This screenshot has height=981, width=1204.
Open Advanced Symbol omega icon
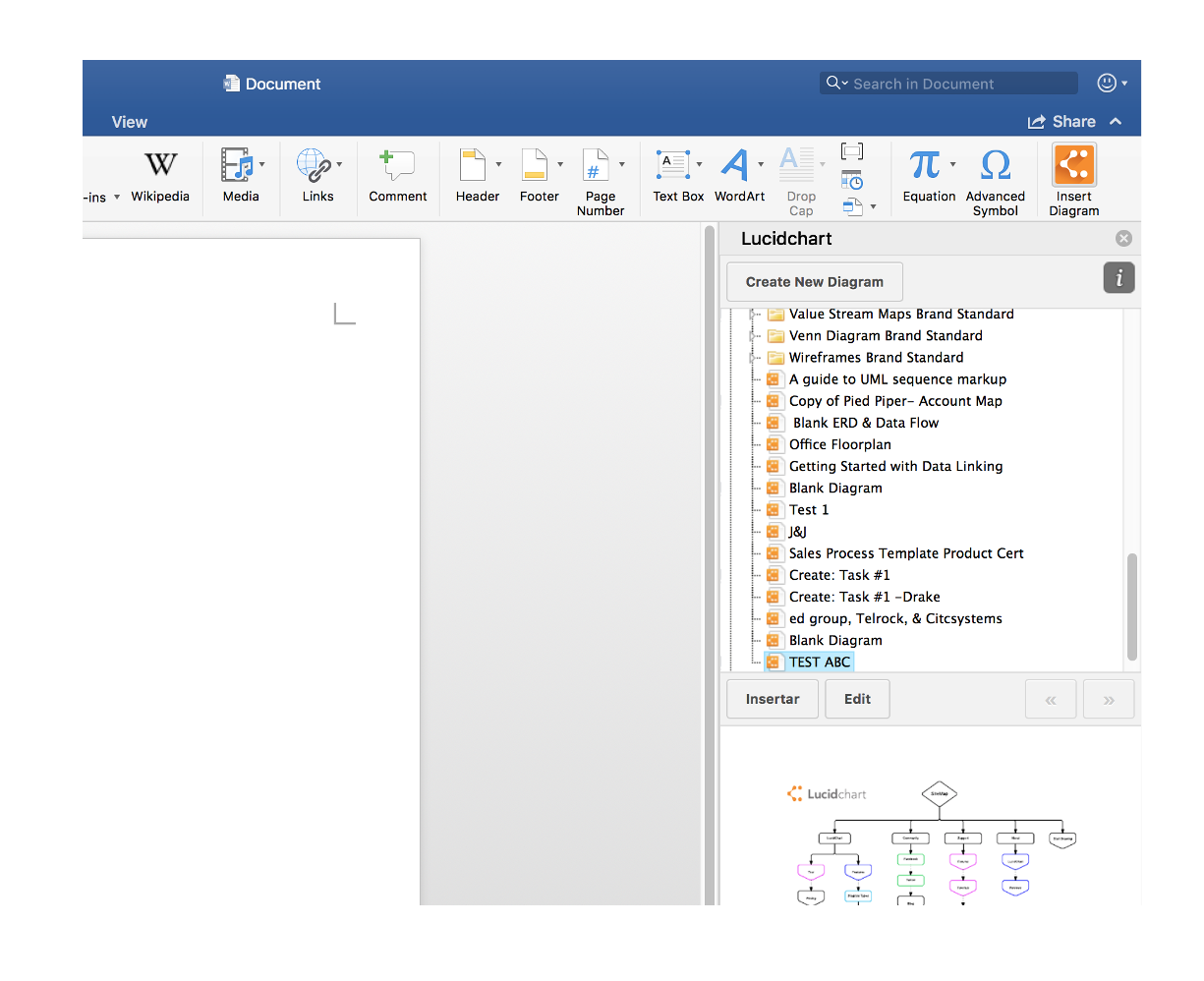(x=996, y=165)
